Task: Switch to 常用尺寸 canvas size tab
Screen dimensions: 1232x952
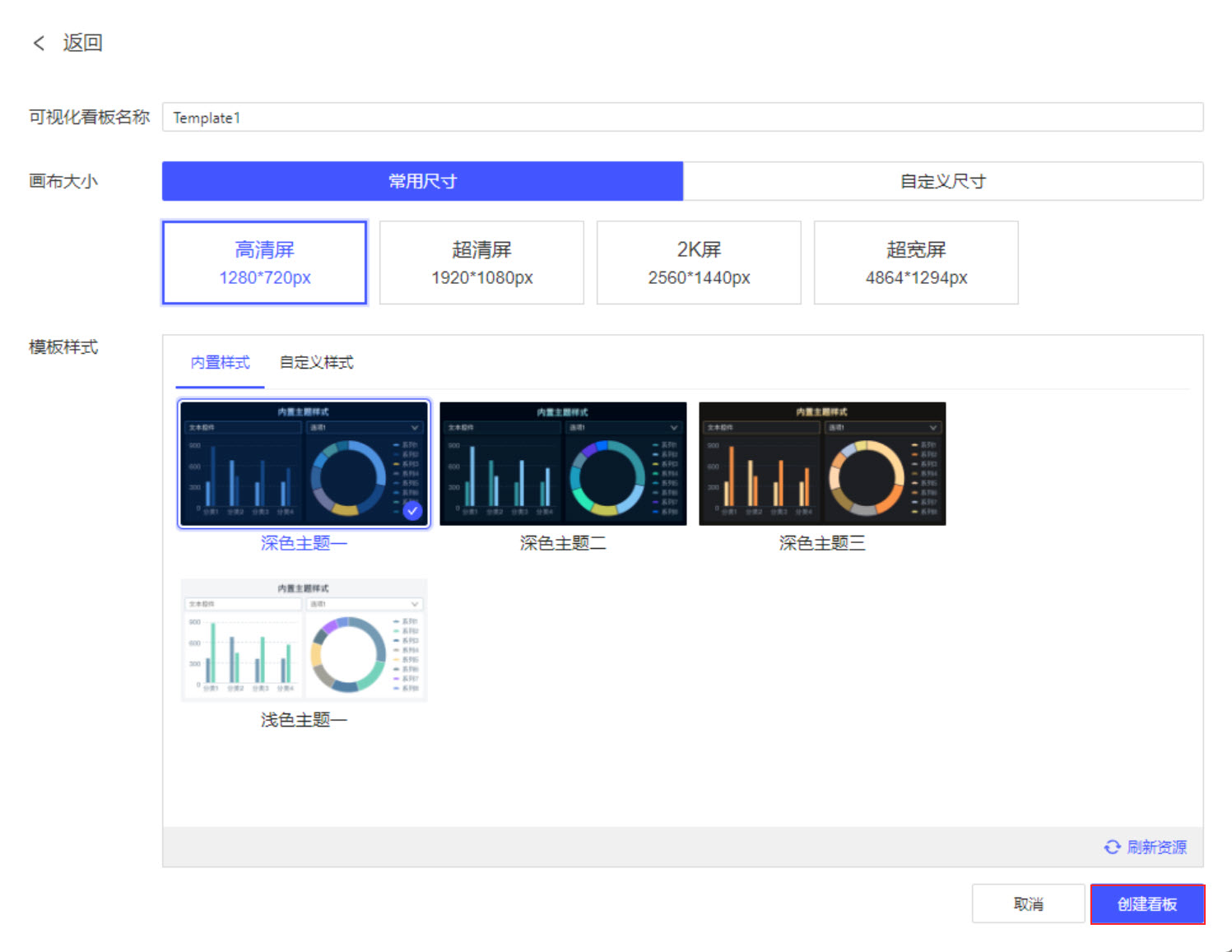Action: click(x=422, y=181)
